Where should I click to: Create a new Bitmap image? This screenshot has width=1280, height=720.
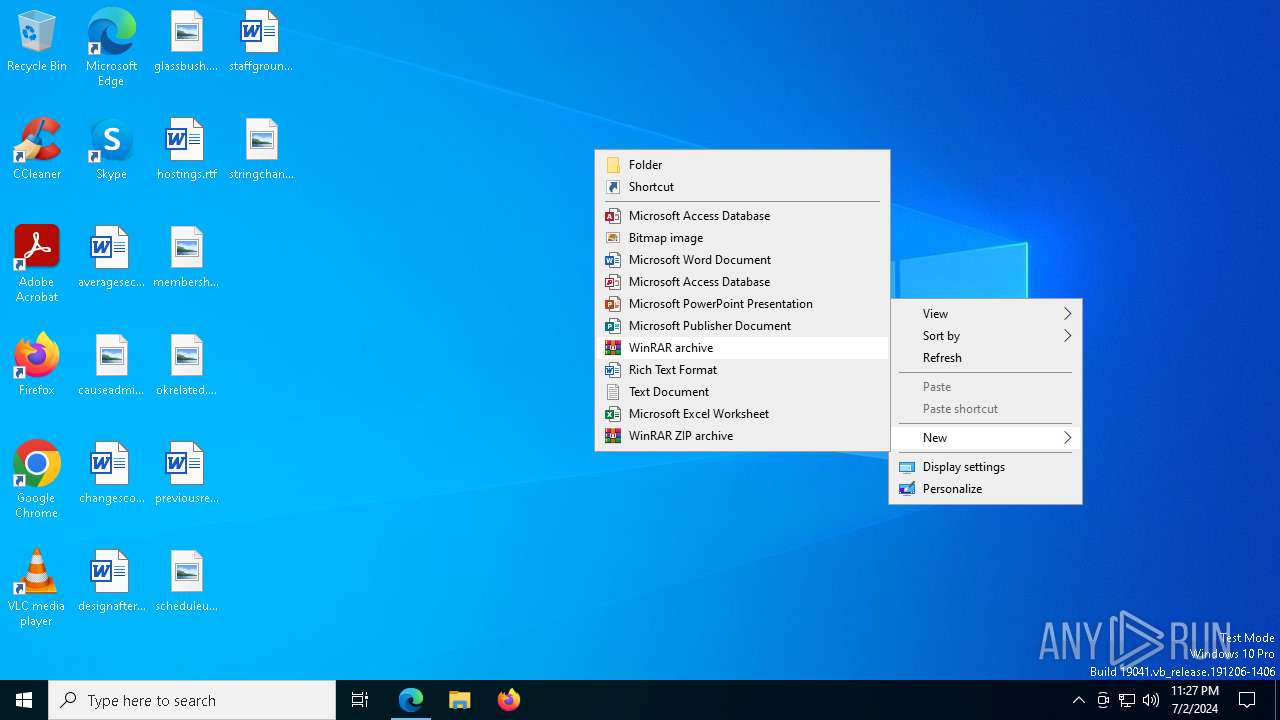click(x=742, y=238)
